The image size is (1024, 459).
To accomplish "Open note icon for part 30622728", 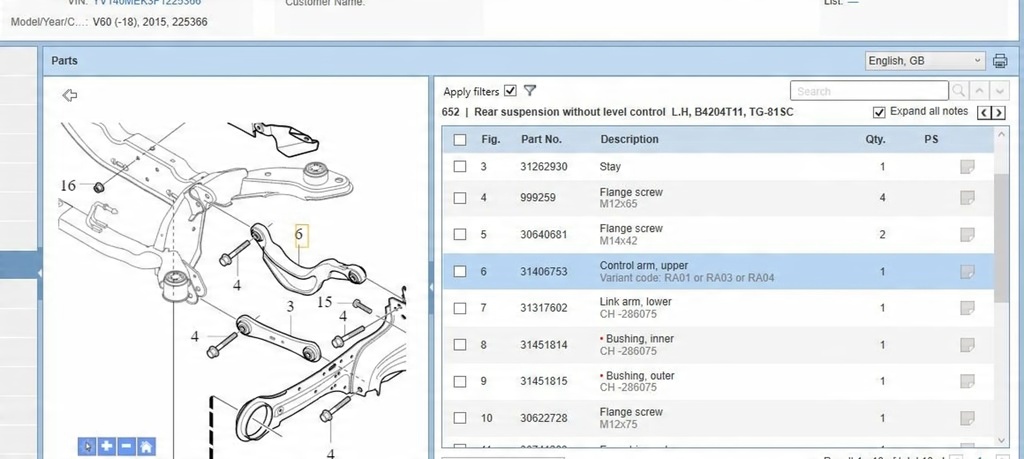I will pyautogui.click(x=967, y=418).
